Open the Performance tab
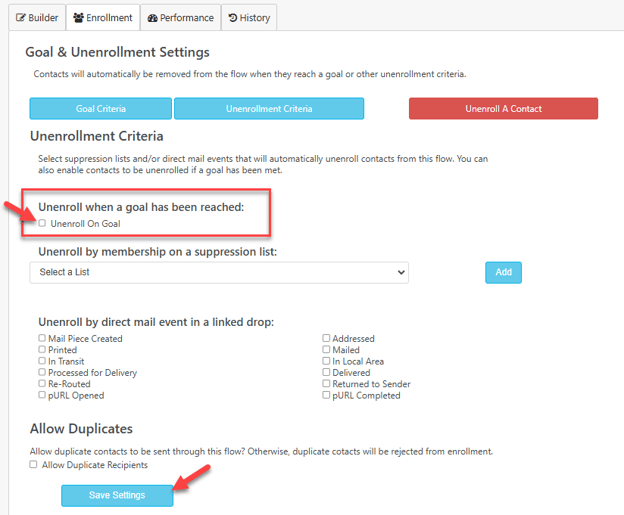This screenshot has width=624, height=515. [181, 18]
